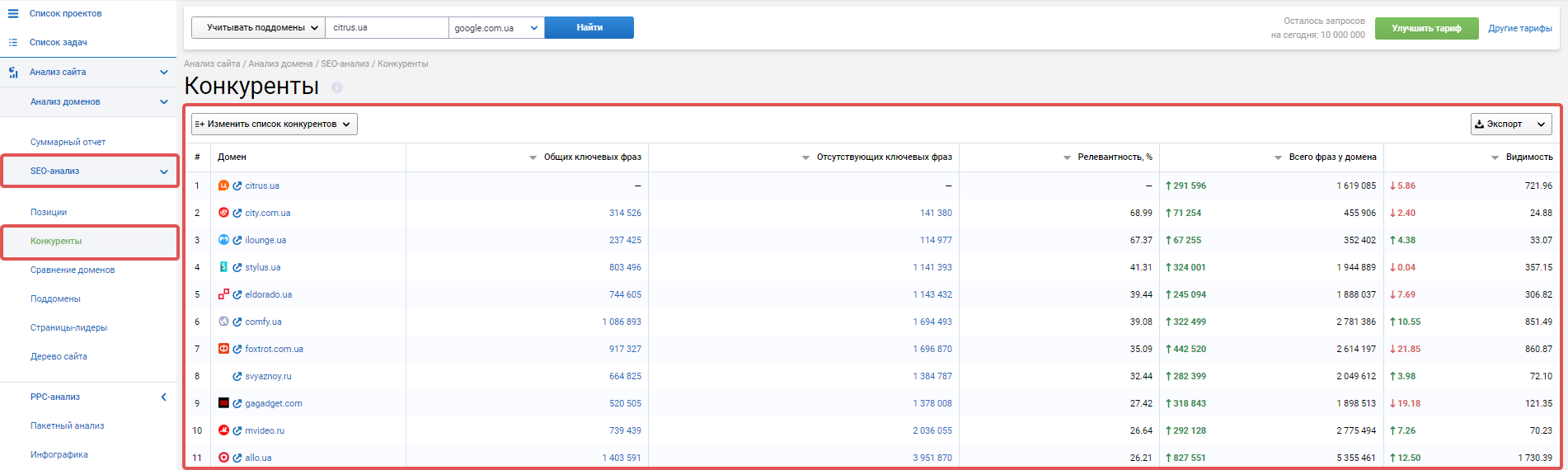Click the allo.ua favicon in row 11
The width and height of the screenshot is (1568, 470).
point(223,458)
